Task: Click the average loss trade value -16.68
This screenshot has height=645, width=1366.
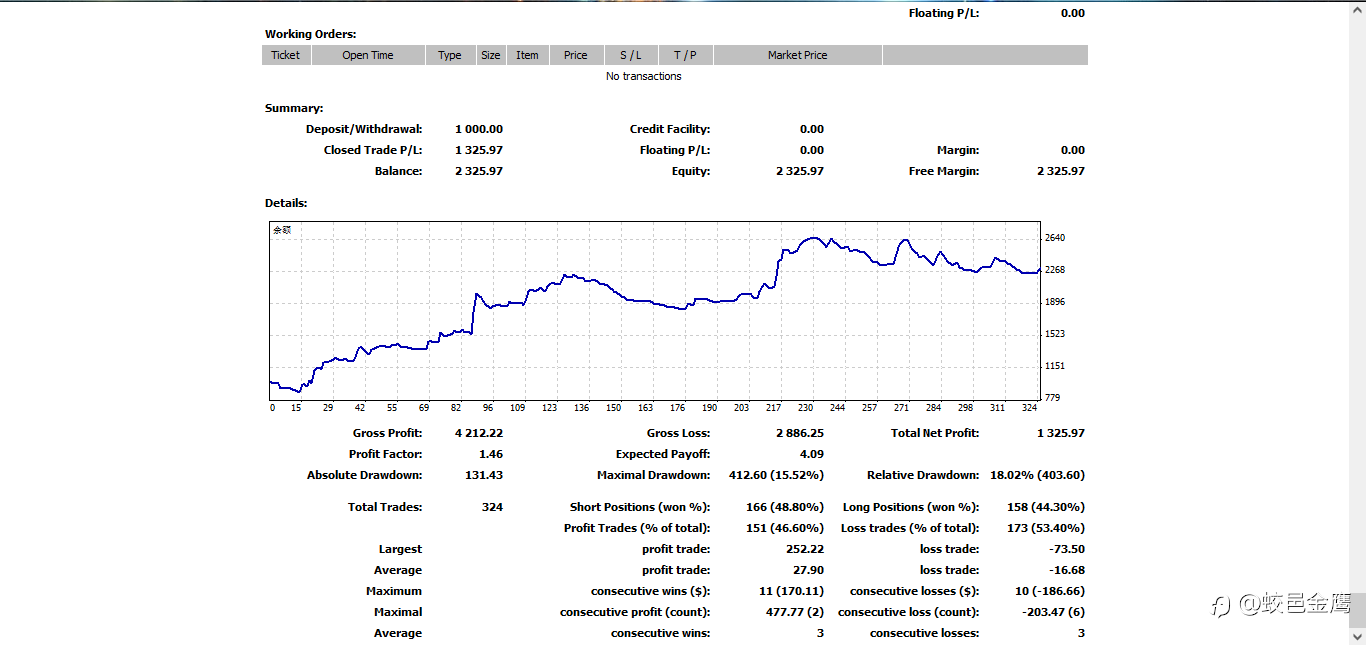Action: click(1067, 570)
